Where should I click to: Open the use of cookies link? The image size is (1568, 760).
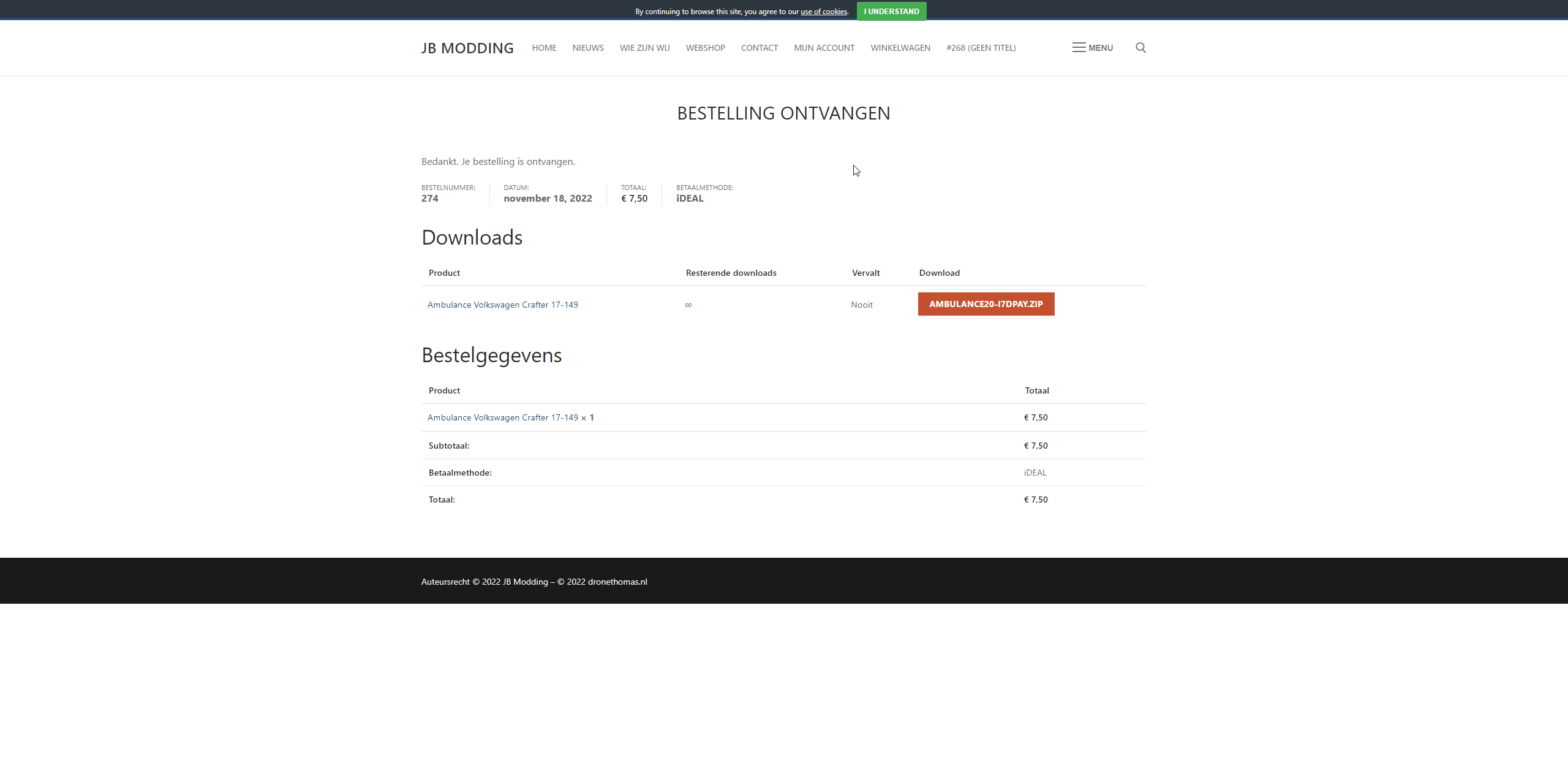[x=823, y=12]
